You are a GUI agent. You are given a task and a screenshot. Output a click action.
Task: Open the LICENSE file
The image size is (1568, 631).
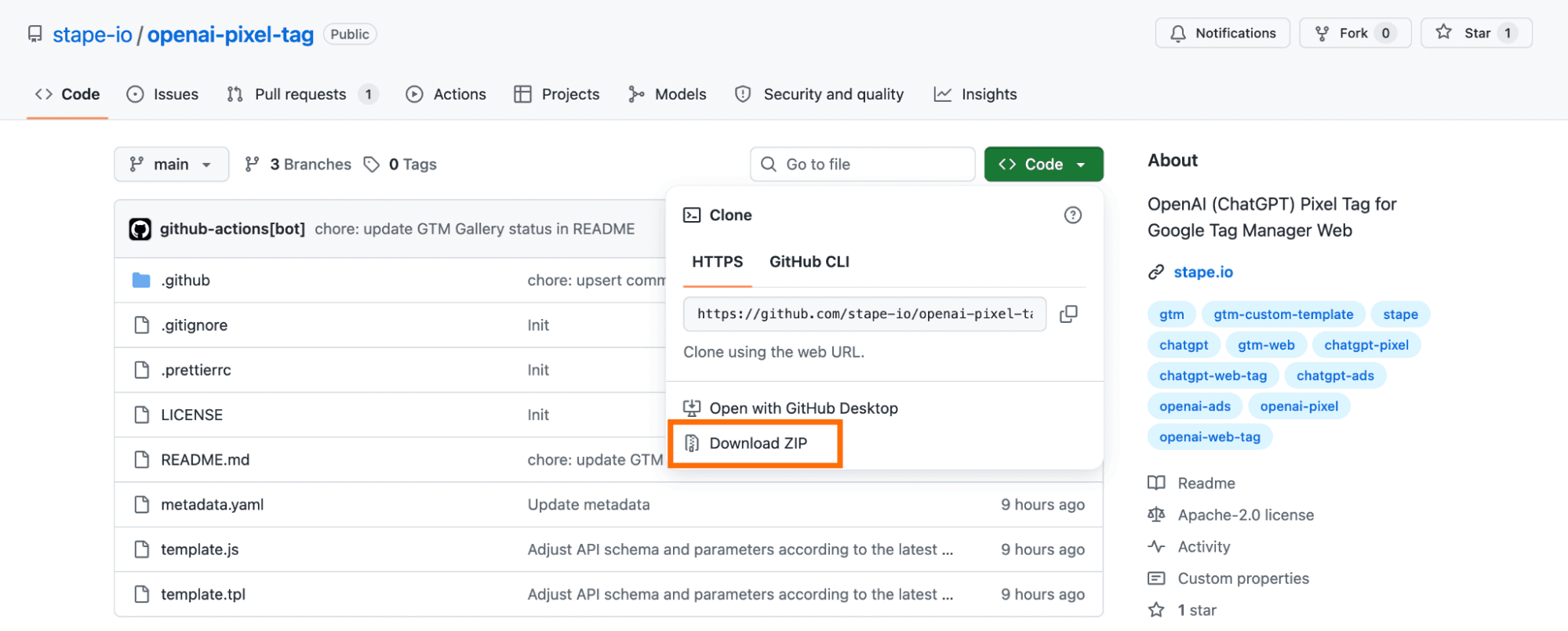click(191, 415)
